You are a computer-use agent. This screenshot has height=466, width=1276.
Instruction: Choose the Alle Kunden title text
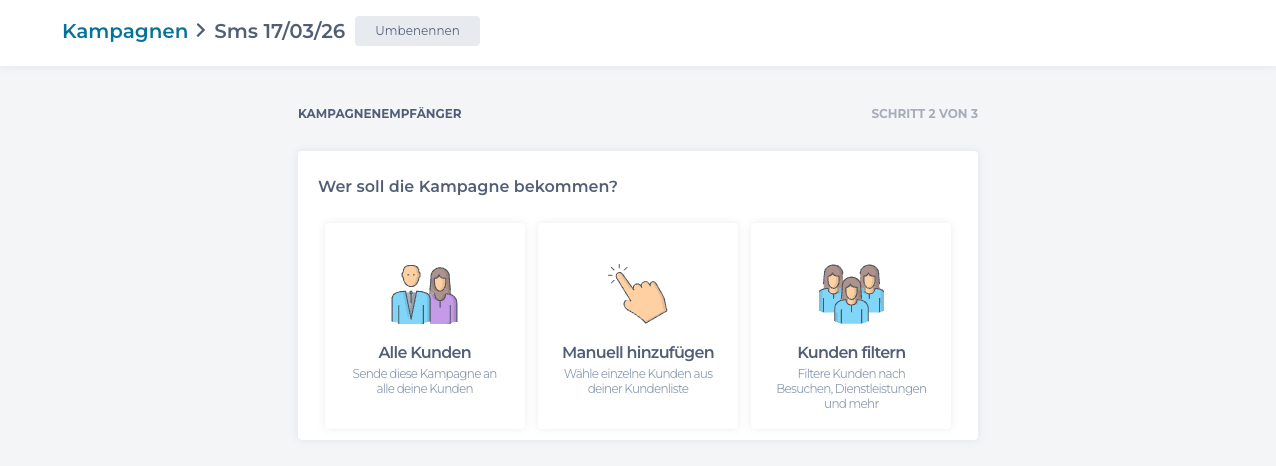(x=424, y=352)
